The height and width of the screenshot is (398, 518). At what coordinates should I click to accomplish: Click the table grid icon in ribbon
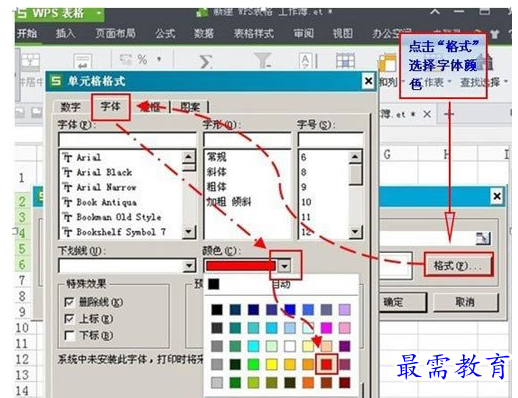345,61
